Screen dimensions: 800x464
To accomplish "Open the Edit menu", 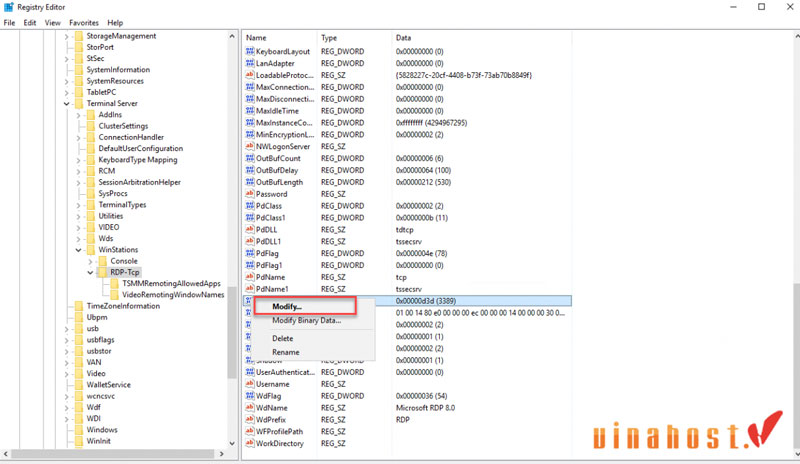I will (x=30, y=22).
